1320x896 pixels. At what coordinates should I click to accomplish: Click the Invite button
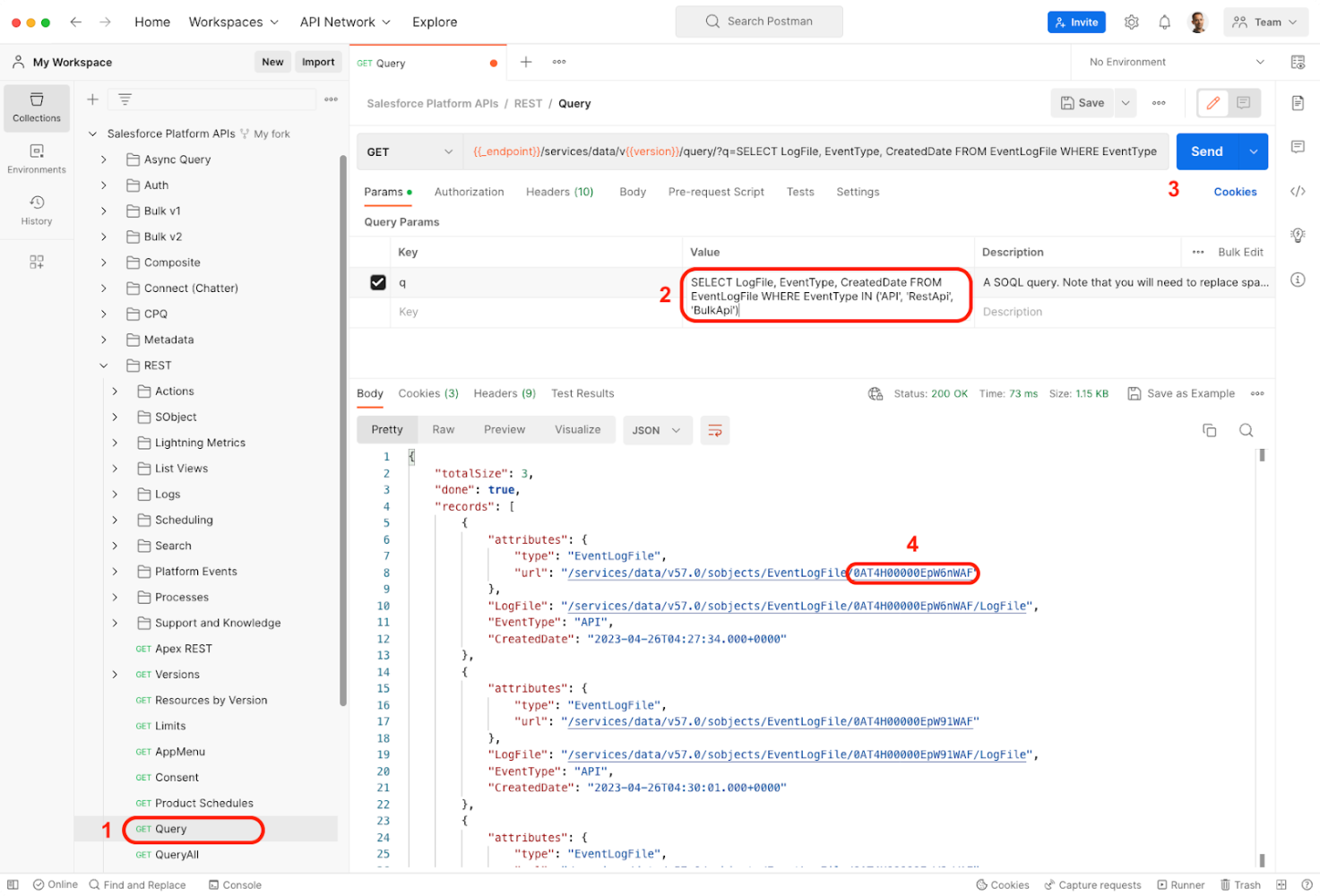(1076, 22)
